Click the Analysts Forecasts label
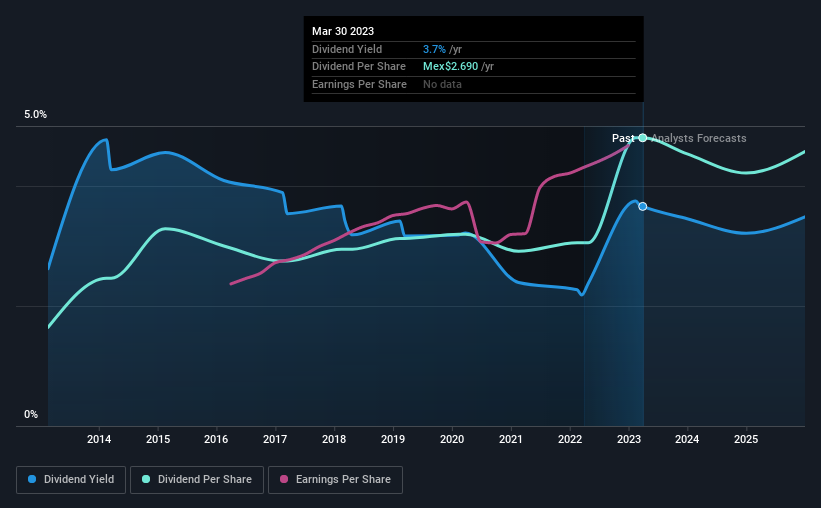 coord(699,138)
